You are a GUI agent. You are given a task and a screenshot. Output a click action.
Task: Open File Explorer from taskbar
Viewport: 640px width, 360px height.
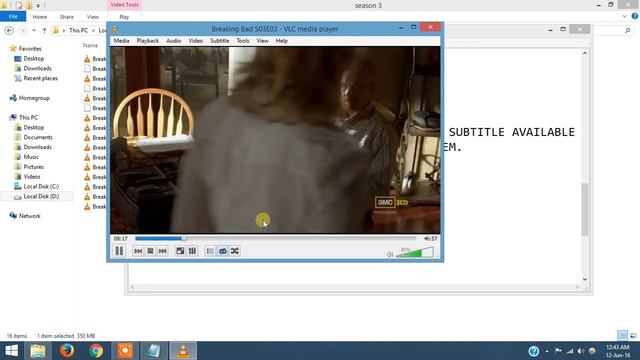coord(38,351)
